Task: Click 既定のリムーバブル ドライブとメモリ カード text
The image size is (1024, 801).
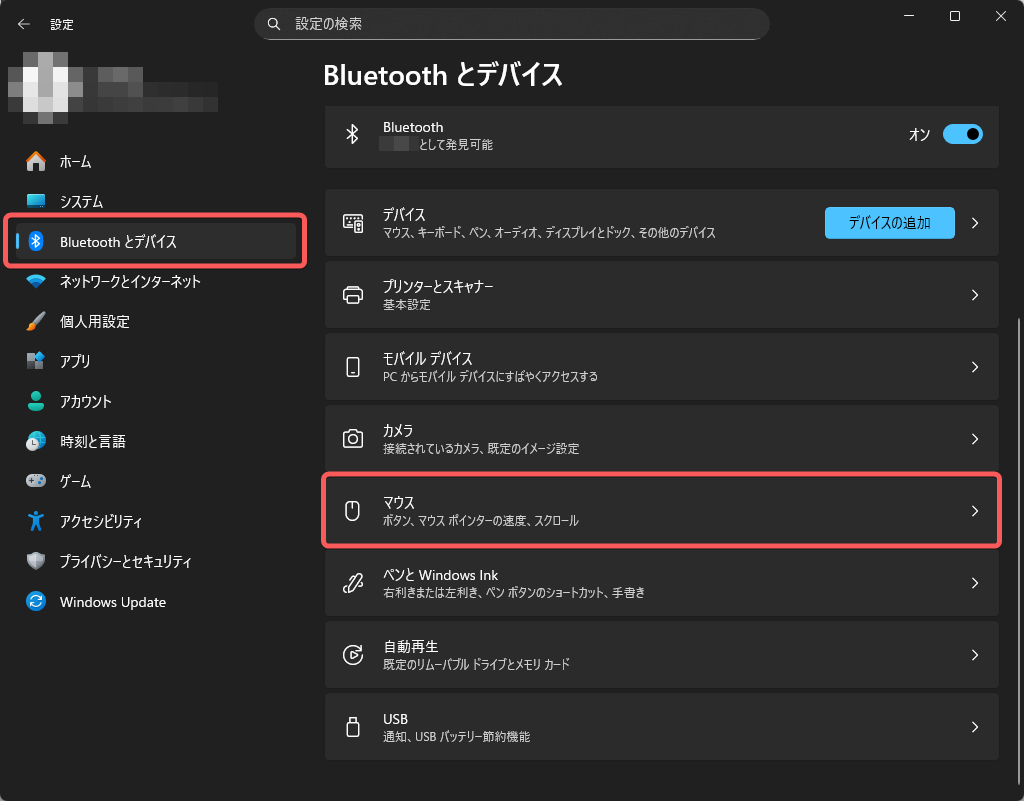Action: tap(476, 665)
